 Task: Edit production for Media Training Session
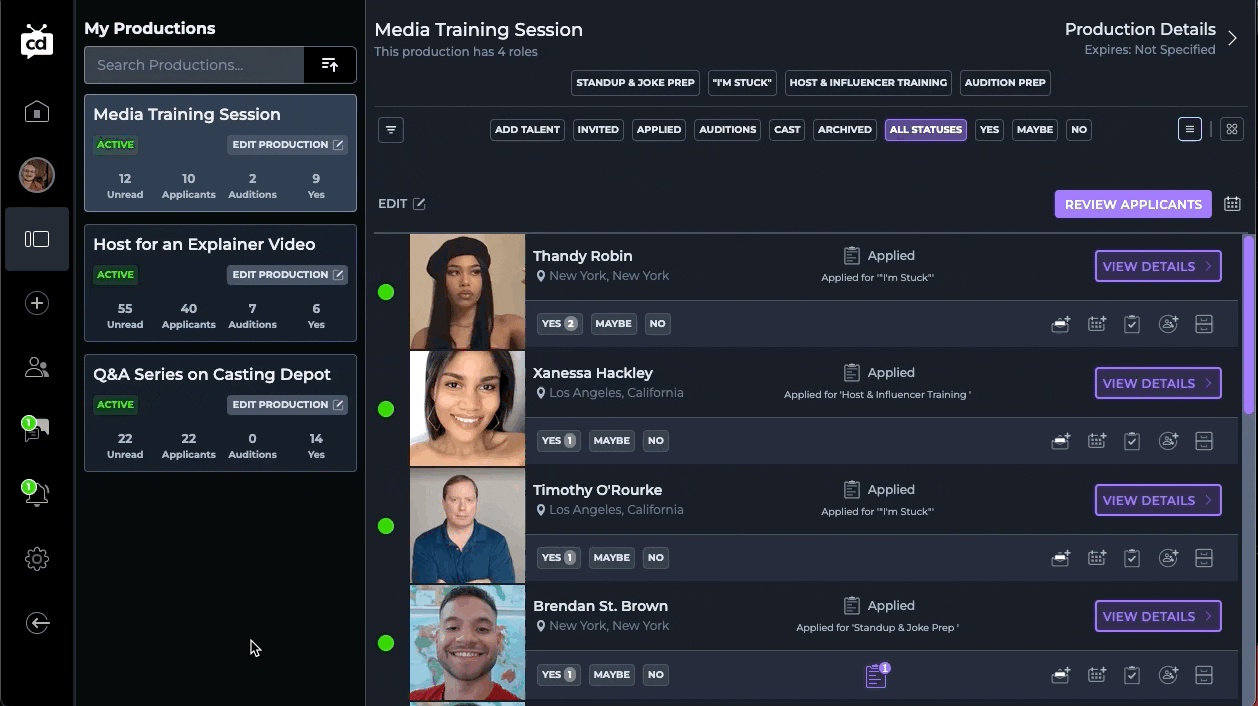pyautogui.click(x=288, y=145)
